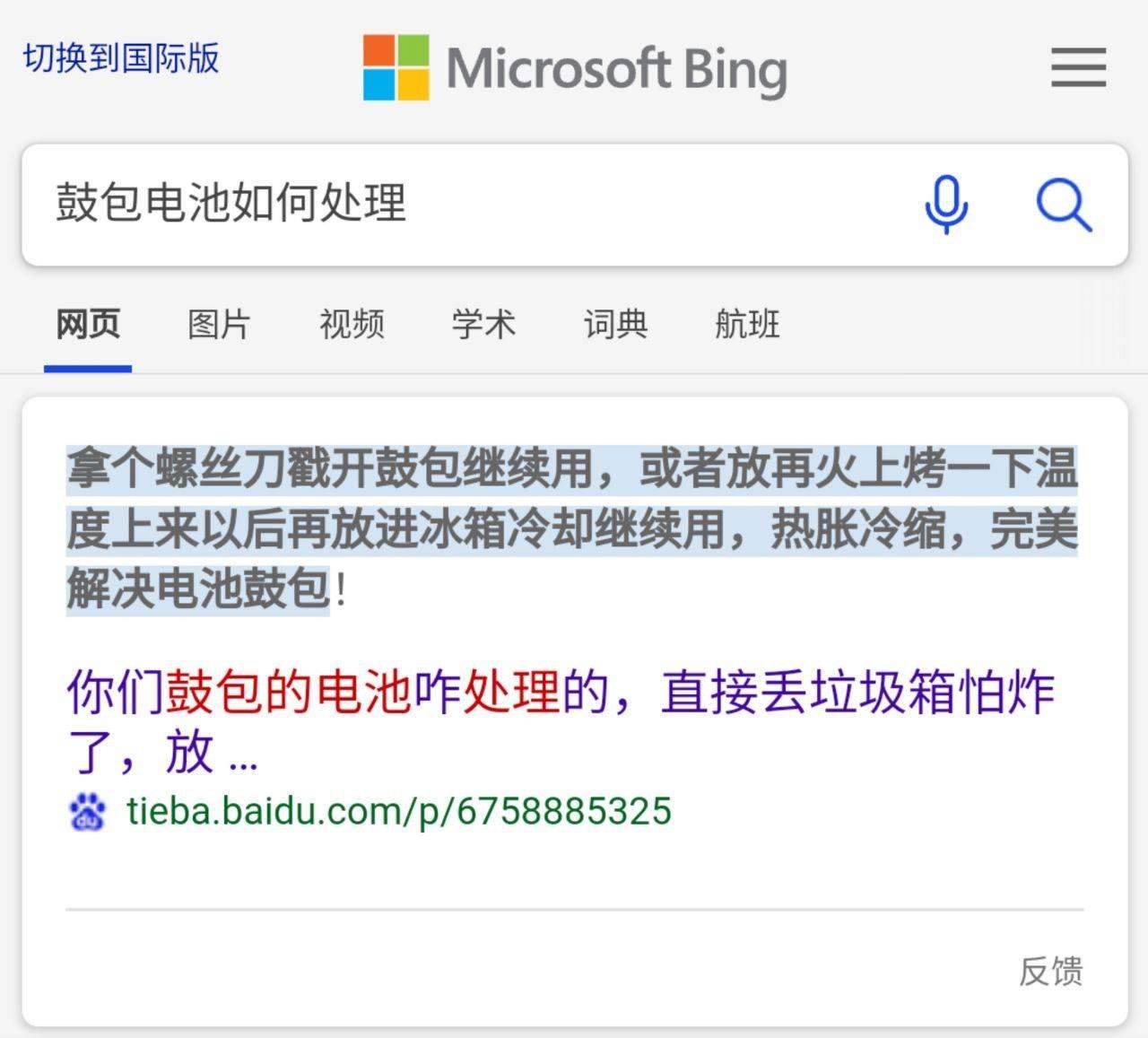Switch to the 网页 tab
This screenshot has width=1148, height=1038.
[x=88, y=324]
